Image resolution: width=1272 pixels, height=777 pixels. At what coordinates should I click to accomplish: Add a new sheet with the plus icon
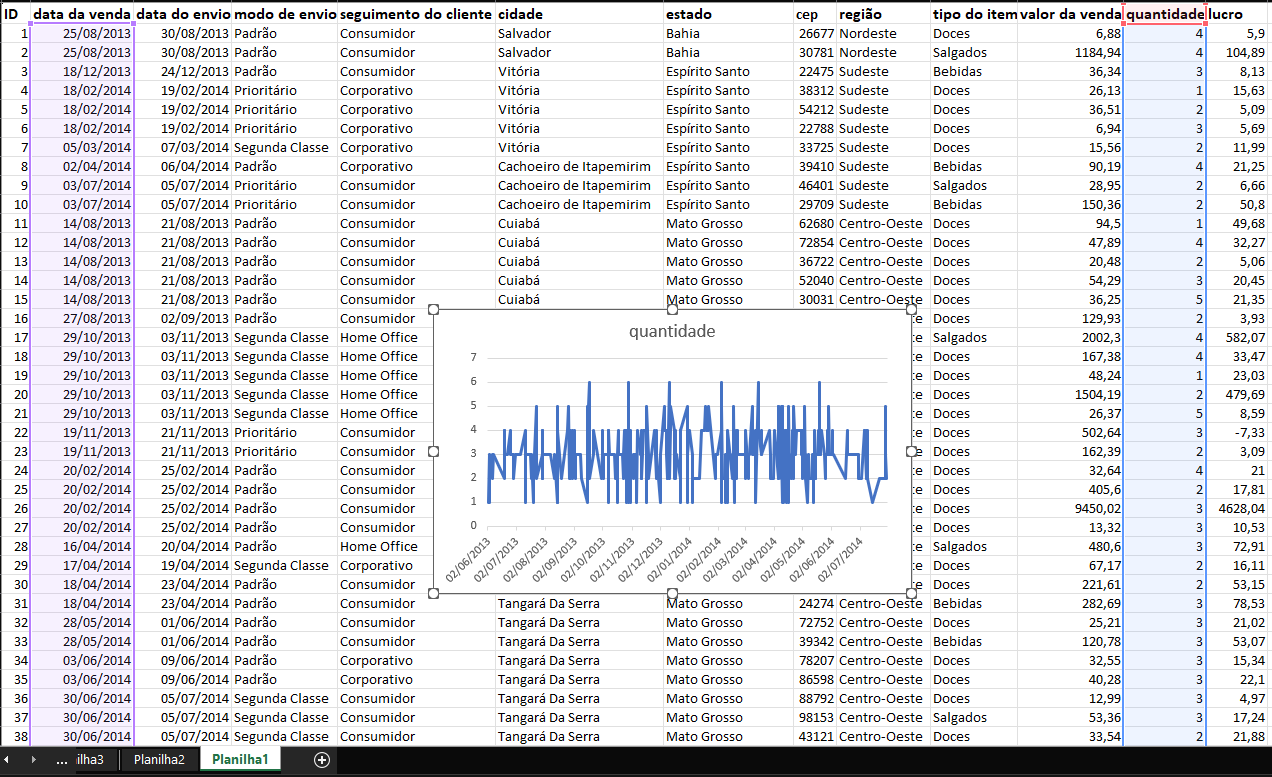pyautogui.click(x=322, y=760)
